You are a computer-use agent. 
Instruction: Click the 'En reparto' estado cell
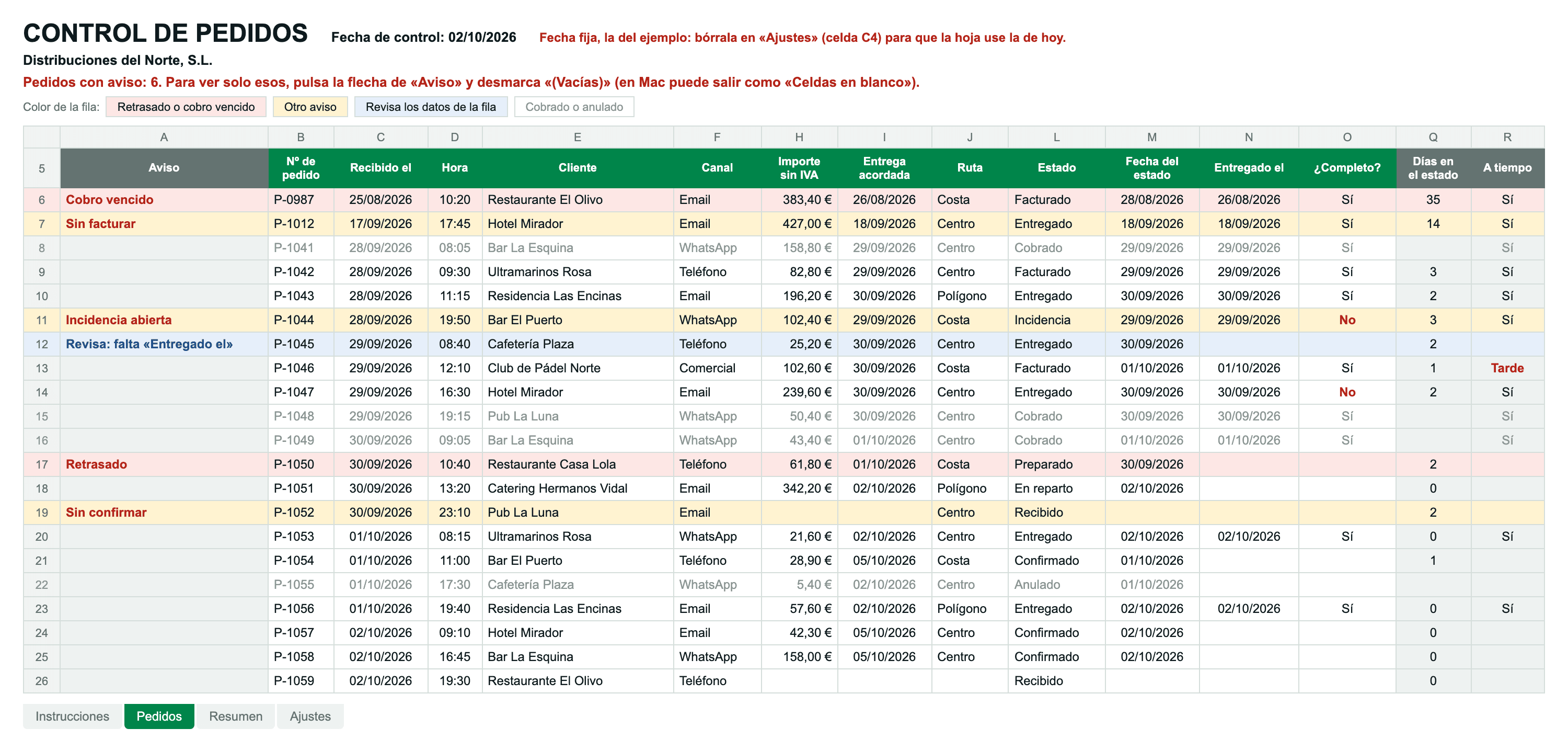1056,488
